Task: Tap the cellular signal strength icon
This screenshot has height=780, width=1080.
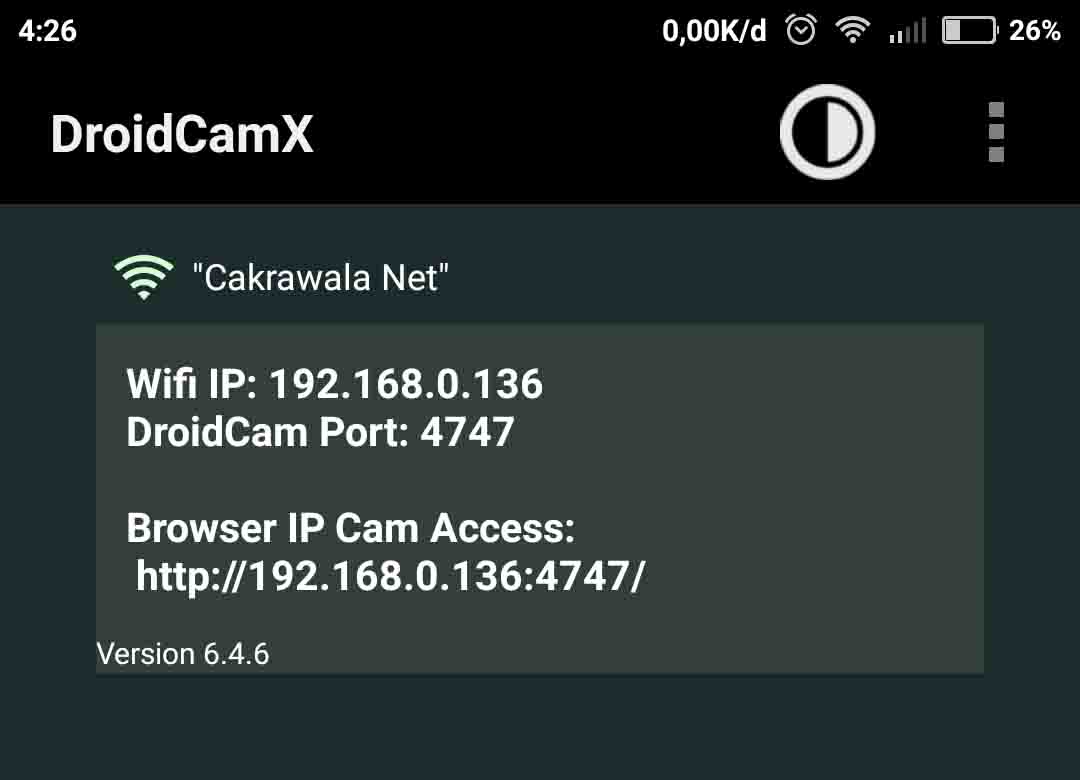Action: (907, 31)
